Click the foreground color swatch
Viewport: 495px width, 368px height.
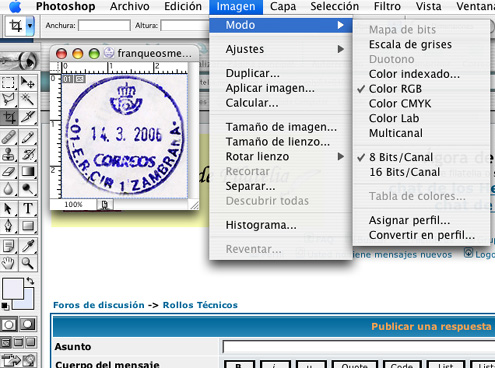[x=13, y=289]
